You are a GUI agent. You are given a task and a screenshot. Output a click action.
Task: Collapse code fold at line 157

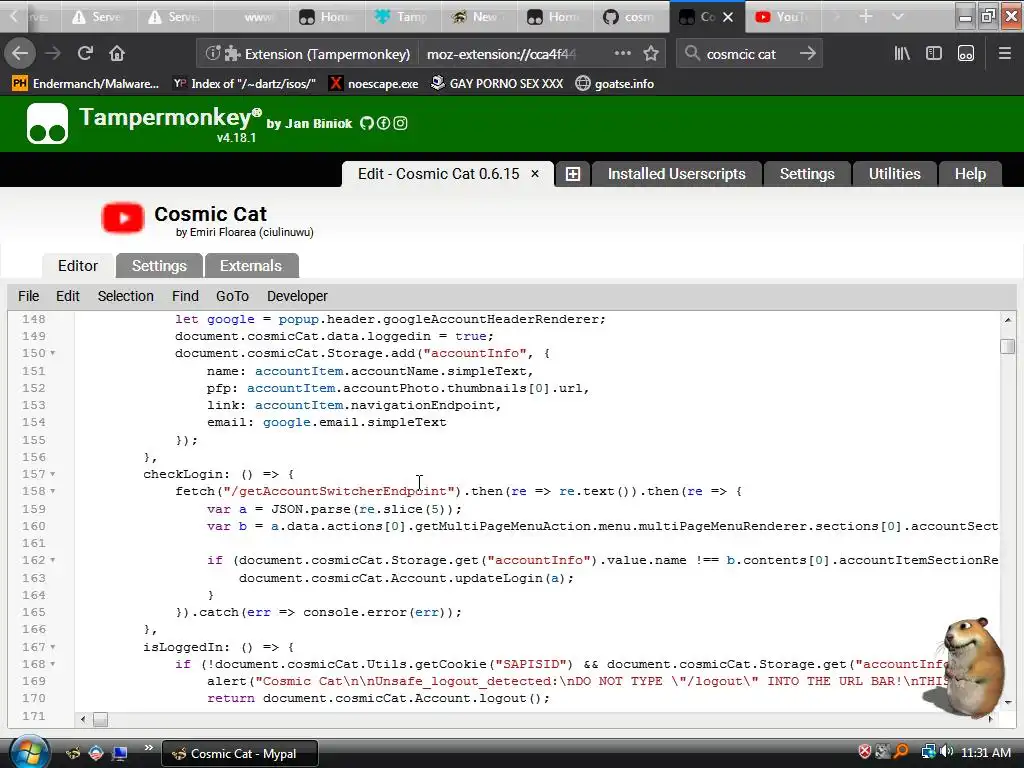click(x=53, y=474)
